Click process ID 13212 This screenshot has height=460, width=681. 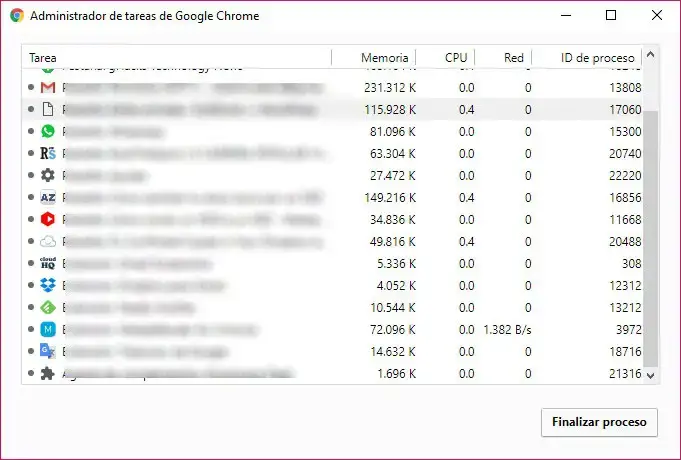(625, 308)
